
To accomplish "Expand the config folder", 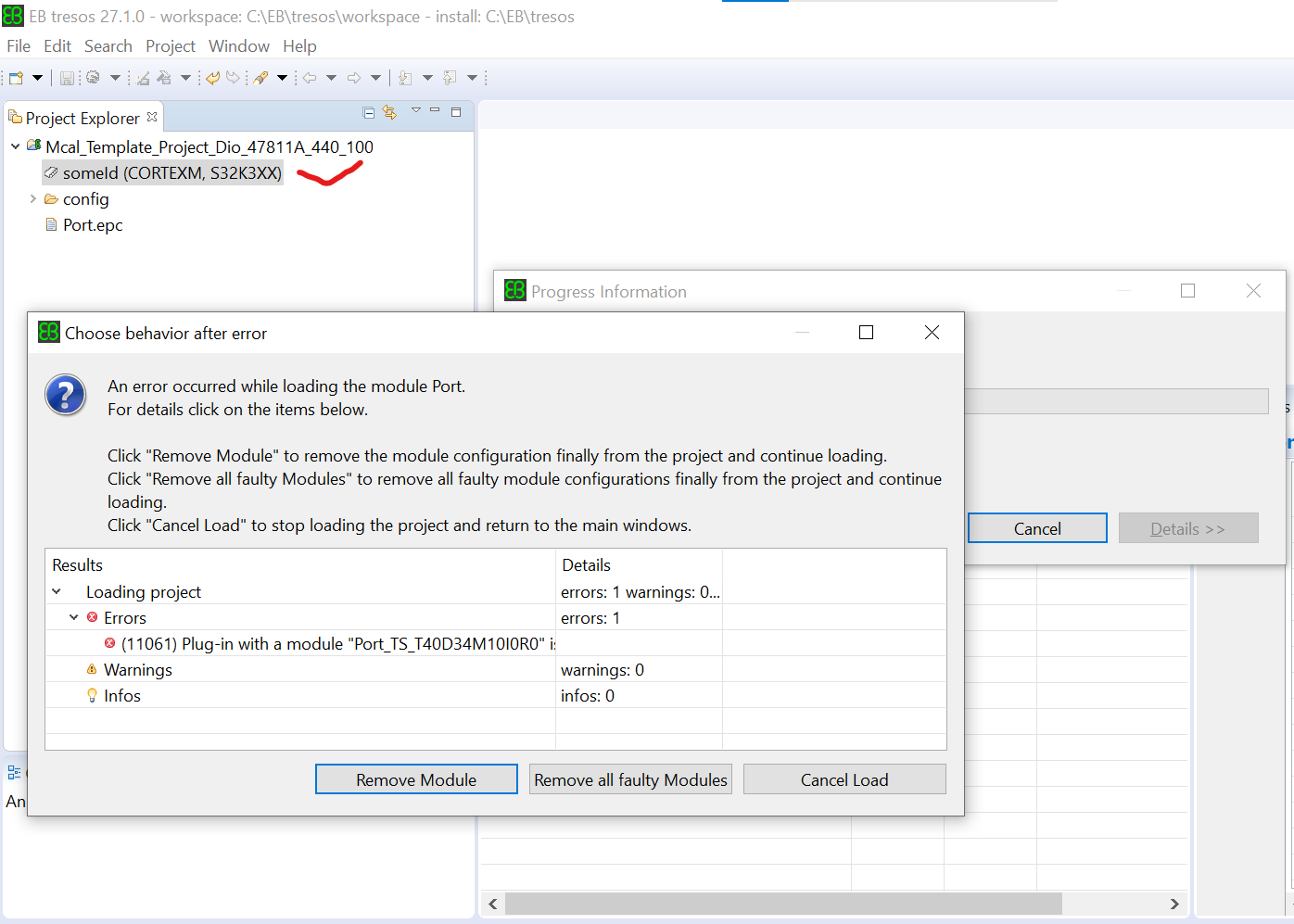I will 33,198.
